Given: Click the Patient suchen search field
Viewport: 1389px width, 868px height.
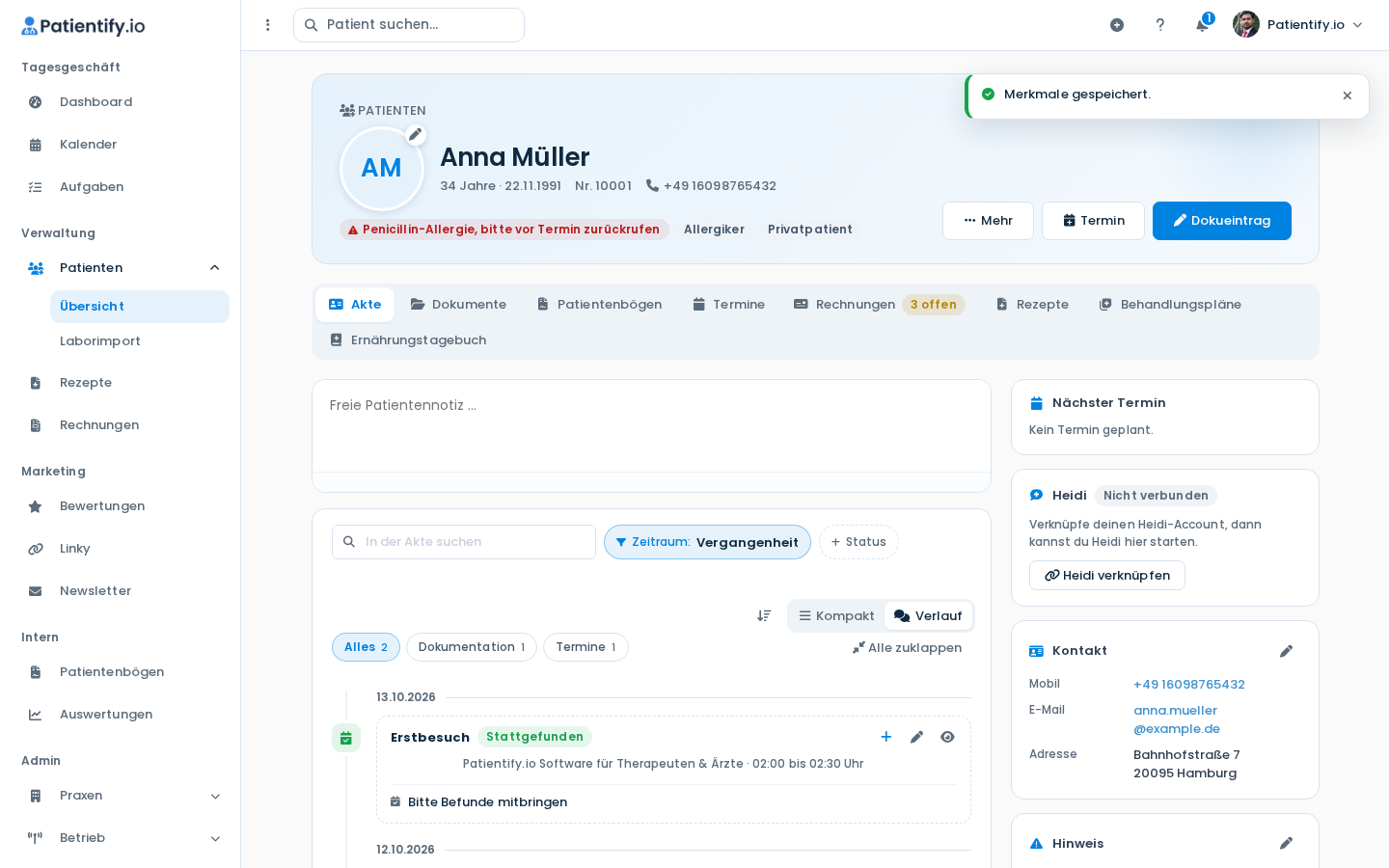Looking at the screenshot, I should [409, 25].
